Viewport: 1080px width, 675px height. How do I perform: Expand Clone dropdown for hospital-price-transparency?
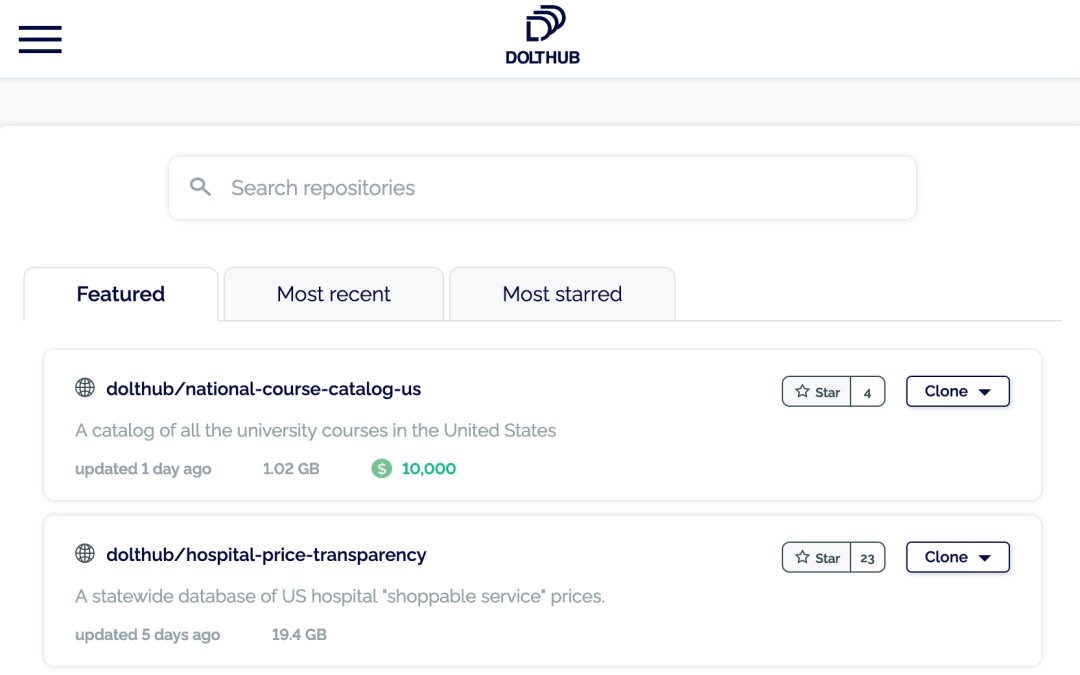click(x=957, y=558)
